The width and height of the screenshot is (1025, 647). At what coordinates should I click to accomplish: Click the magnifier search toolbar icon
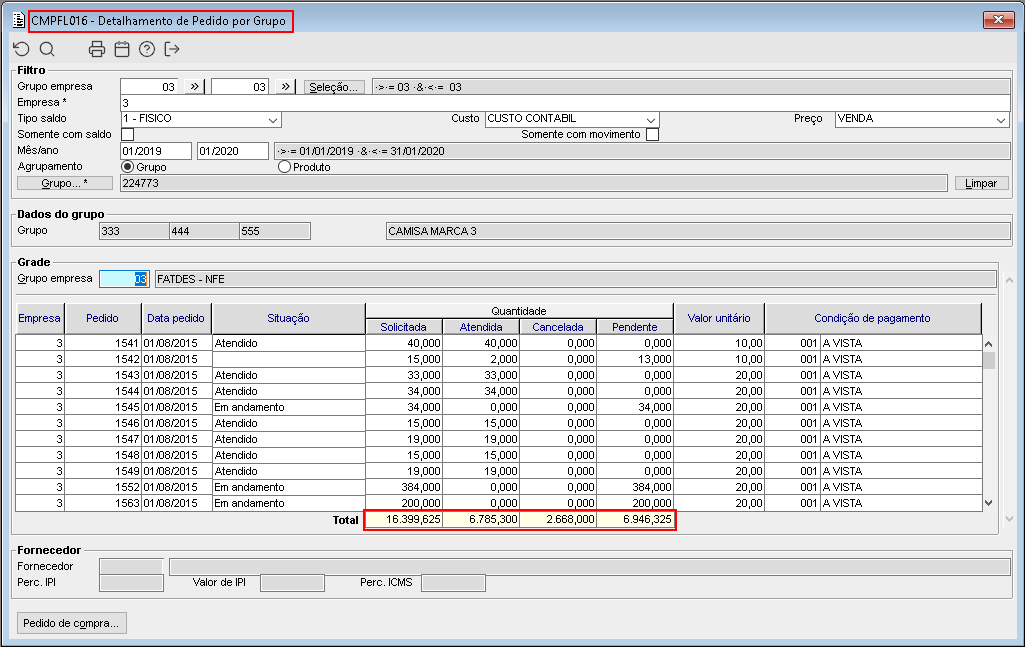[47, 49]
